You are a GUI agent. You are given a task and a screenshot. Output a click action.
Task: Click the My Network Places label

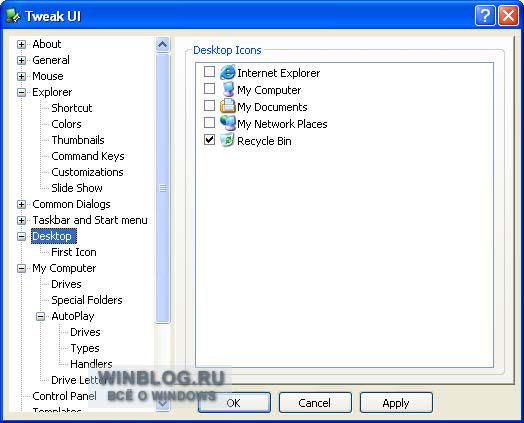point(282,124)
